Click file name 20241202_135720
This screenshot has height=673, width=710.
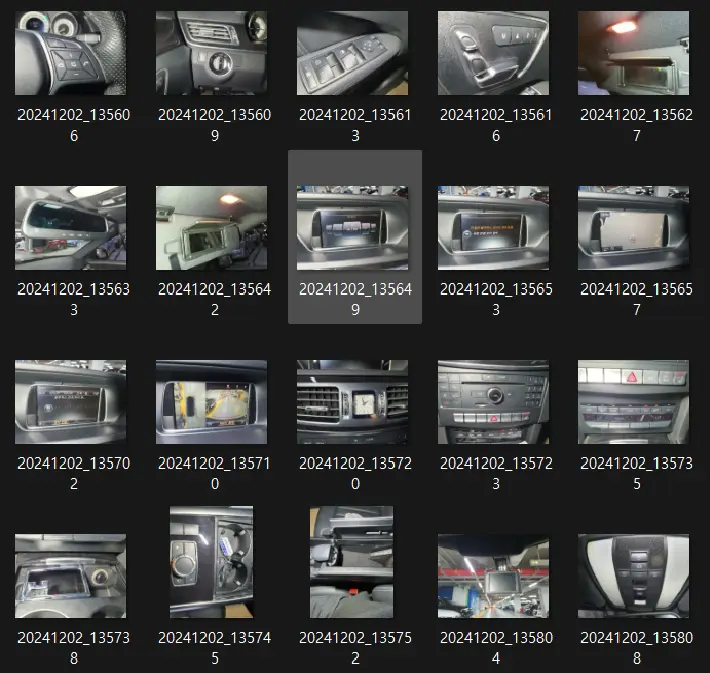355,474
